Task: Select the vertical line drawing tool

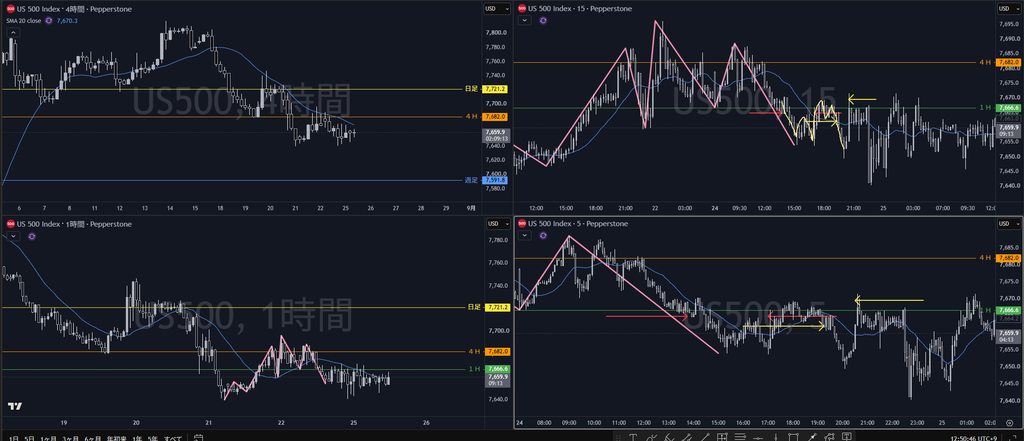Action: (x=775, y=437)
